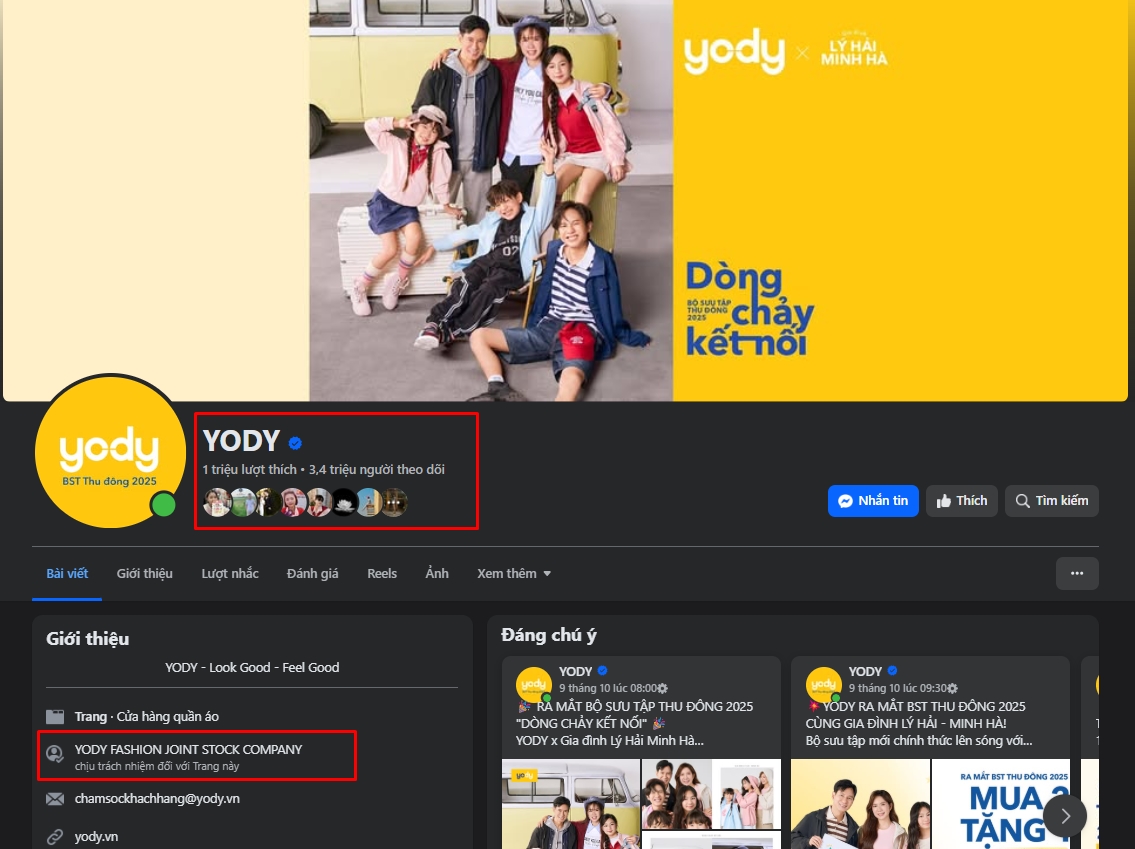The image size is (1135, 849).
Task: Open the Ảnh tab
Action: (x=437, y=573)
